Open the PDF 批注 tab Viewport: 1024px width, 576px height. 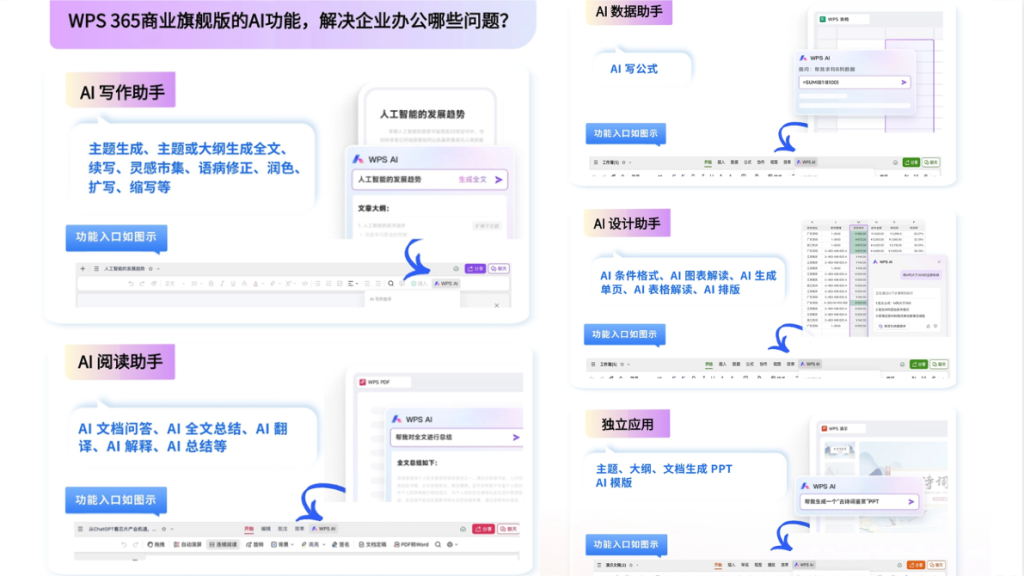click(x=283, y=529)
